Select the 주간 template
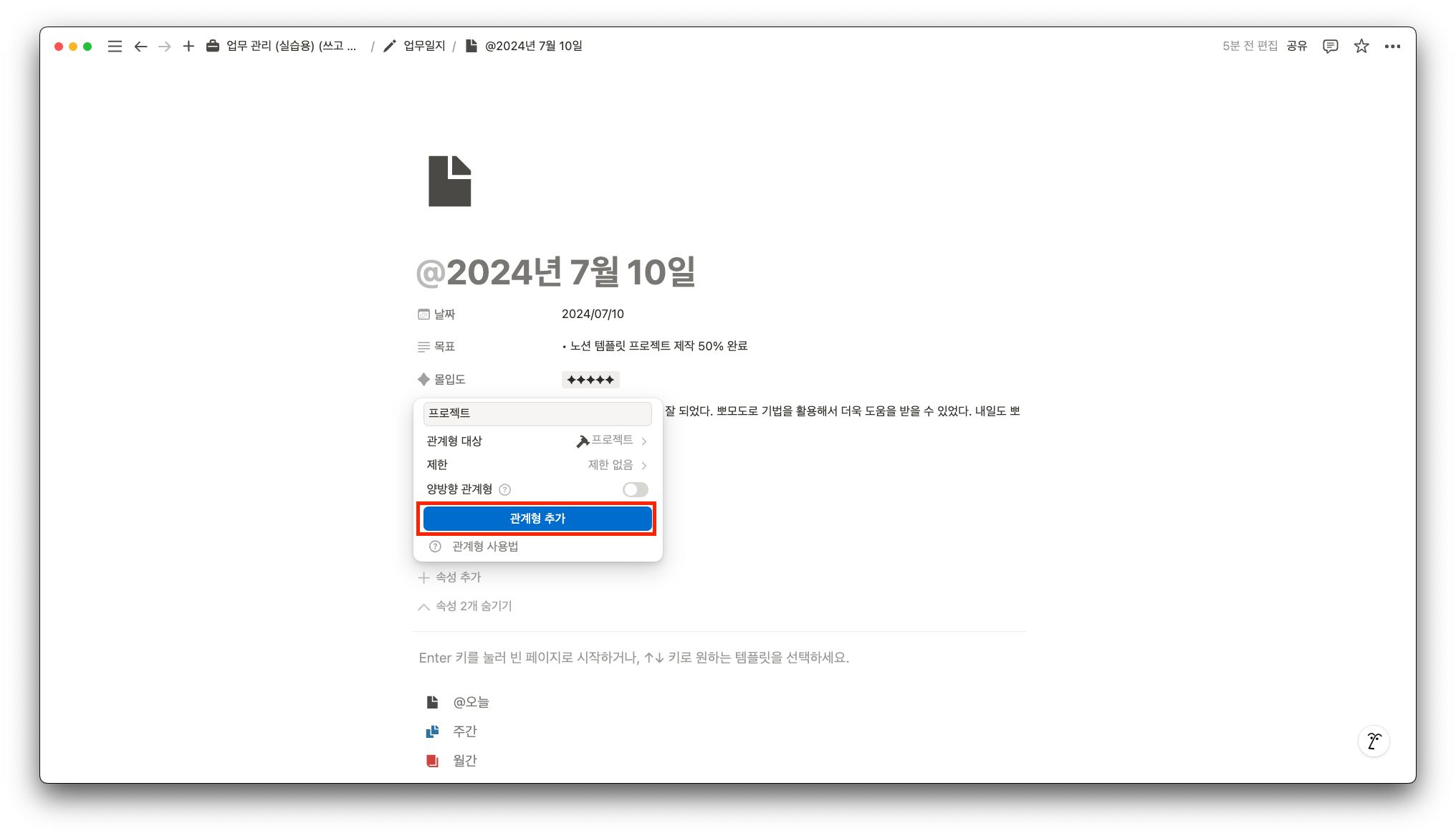Screen dimensions: 1456x836 pos(464,731)
